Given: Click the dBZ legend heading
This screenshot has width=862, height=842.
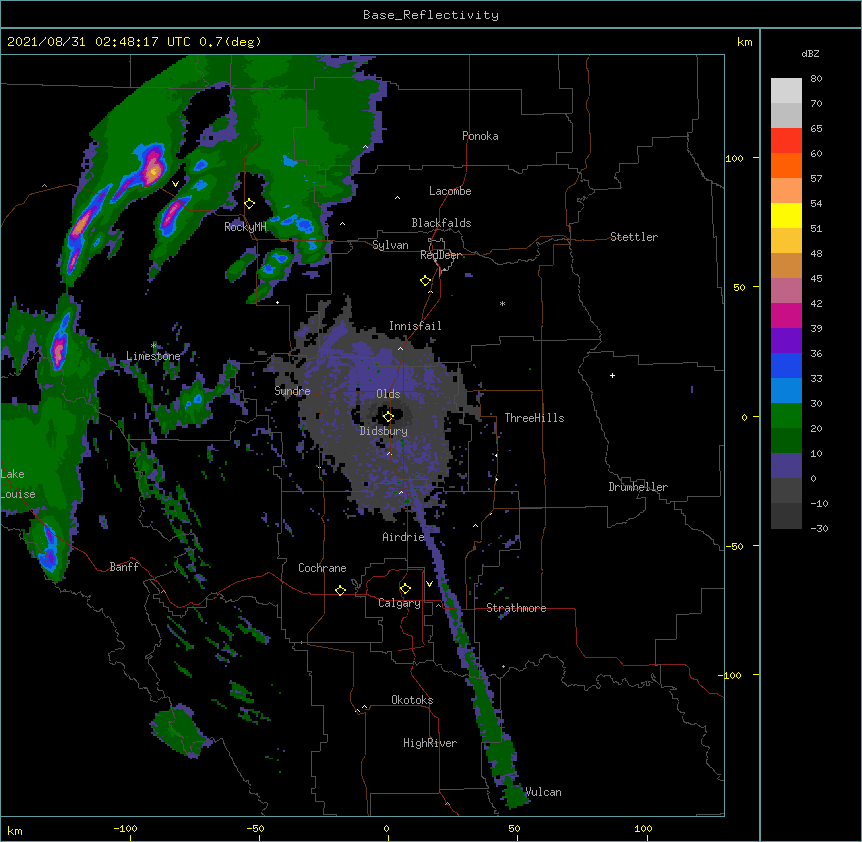Looking at the screenshot, I should tap(810, 53).
